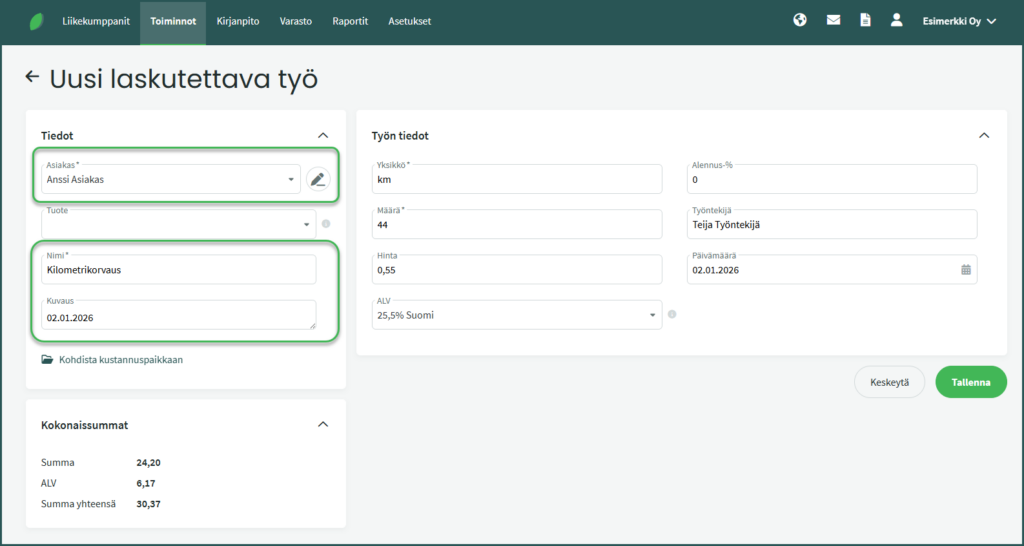Click info icon beside Tuote field
This screenshot has height=546, width=1024.
pyautogui.click(x=326, y=224)
